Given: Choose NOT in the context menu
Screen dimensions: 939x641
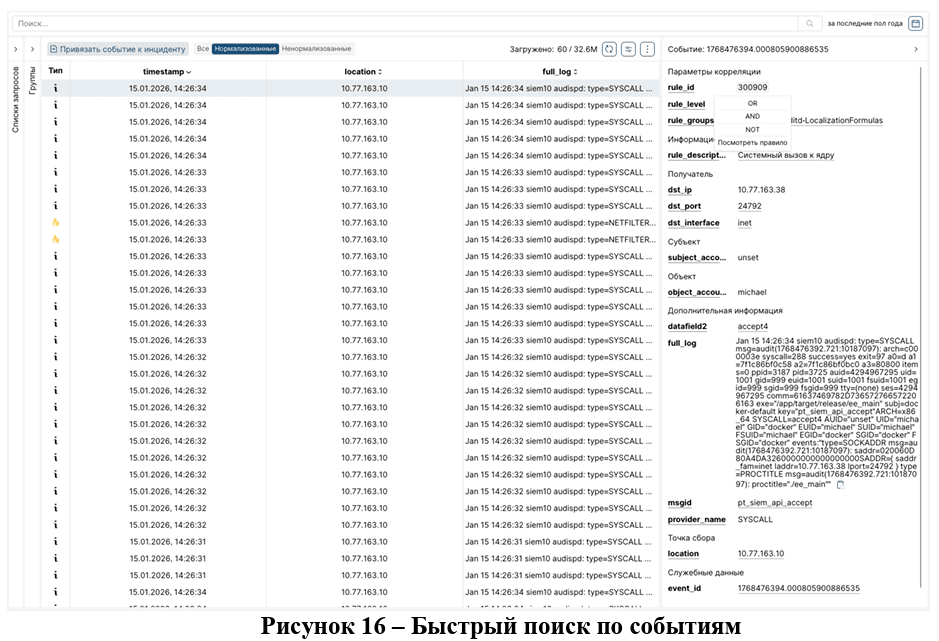Looking at the screenshot, I should click(752, 129).
